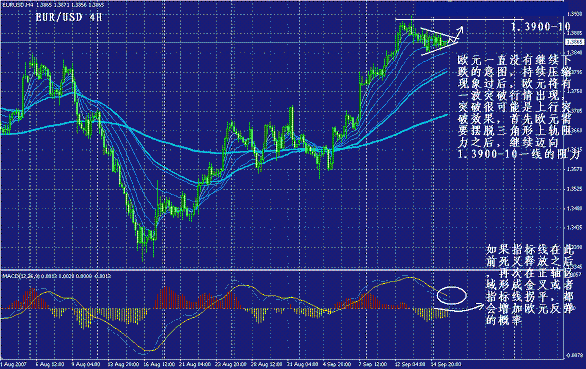
Task: Click the line "1.3900-10一线的阻力" in the annotation
Action: [x=519, y=154]
